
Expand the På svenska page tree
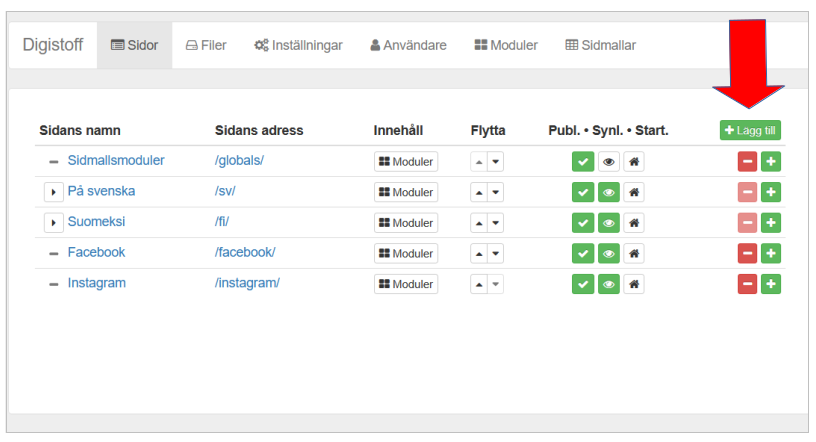[x=53, y=192]
